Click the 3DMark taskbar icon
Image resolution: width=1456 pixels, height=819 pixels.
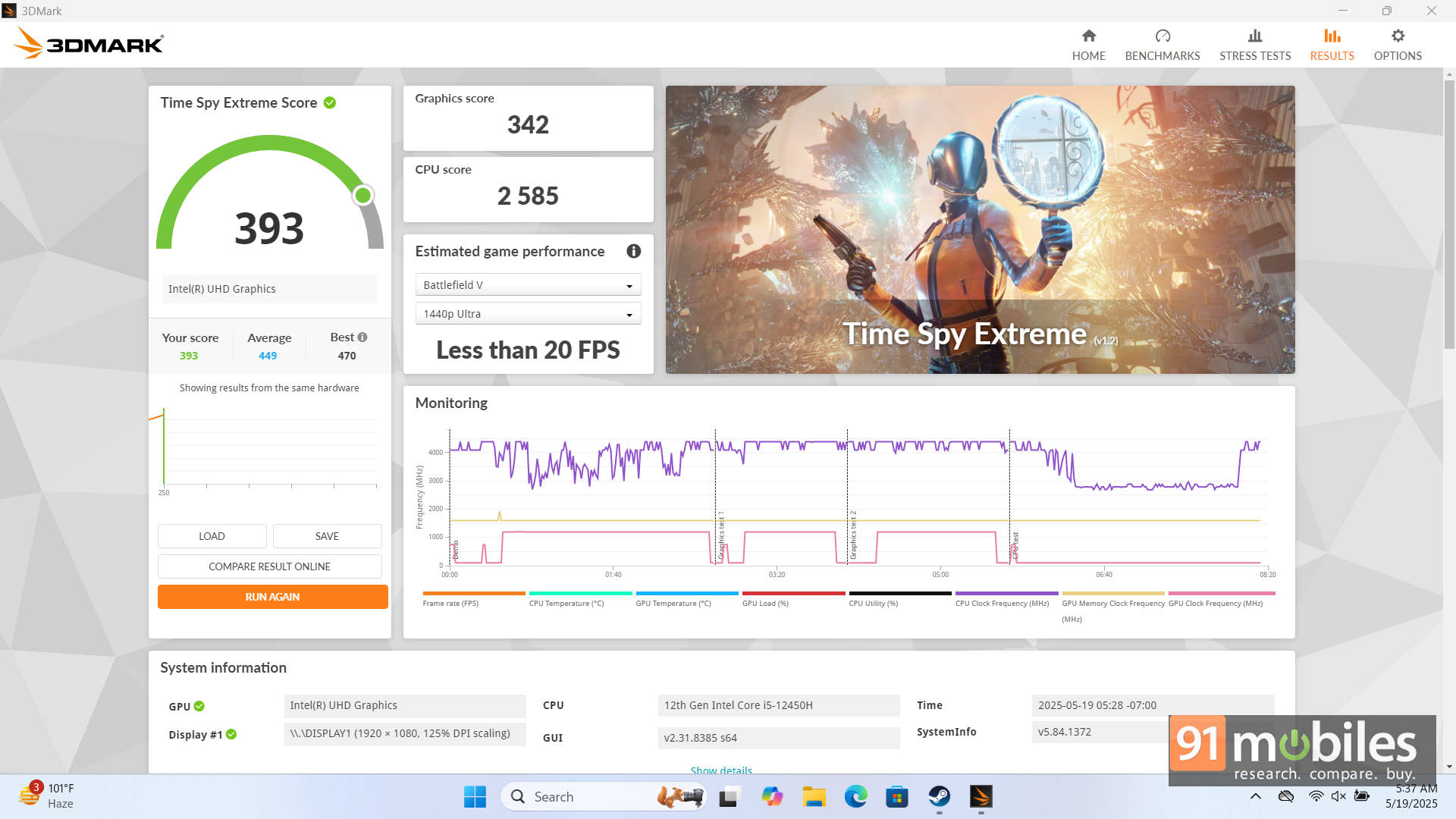point(981,796)
